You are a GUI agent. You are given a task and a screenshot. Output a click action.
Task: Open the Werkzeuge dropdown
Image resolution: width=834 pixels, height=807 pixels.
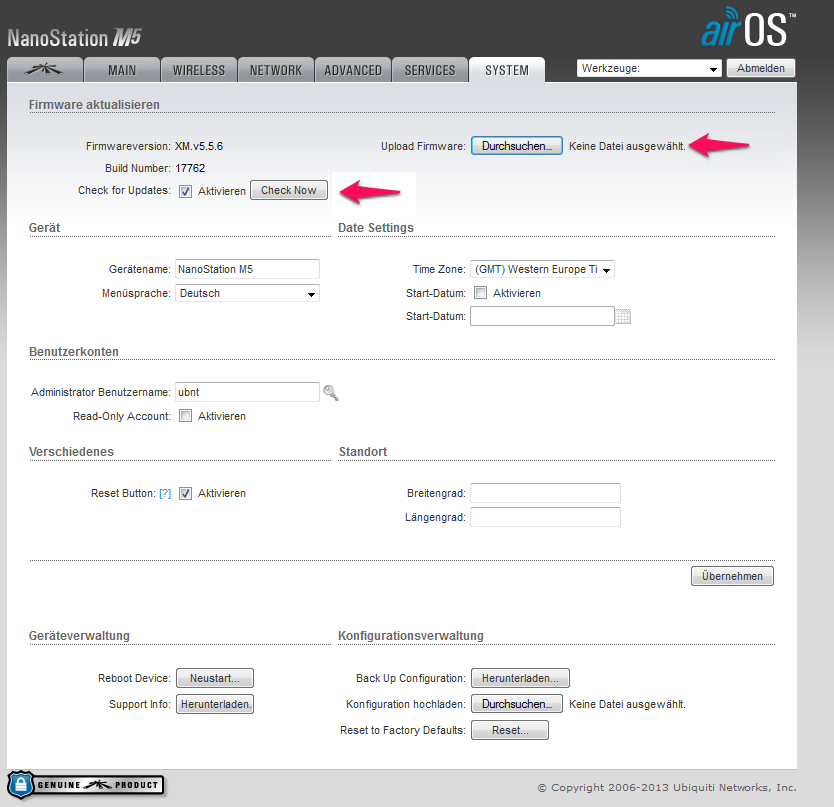pos(649,68)
